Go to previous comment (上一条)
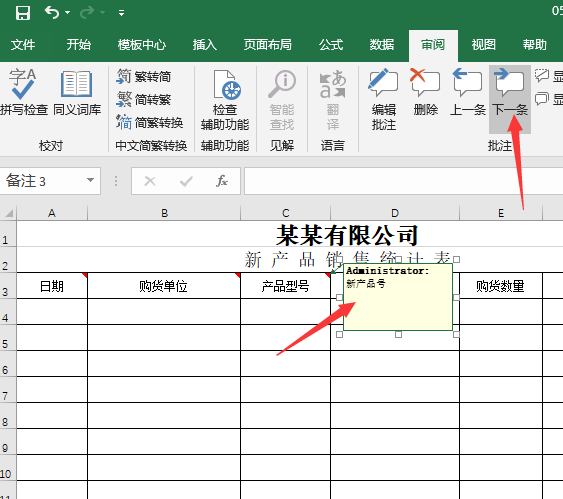The height and width of the screenshot is (499, 563). 467,92
